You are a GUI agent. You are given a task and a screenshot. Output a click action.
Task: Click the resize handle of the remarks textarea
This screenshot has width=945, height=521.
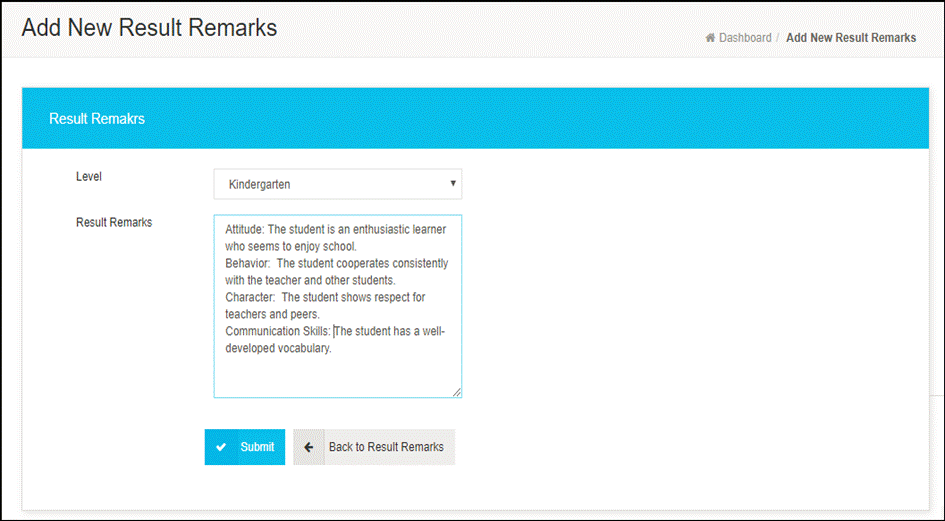(x=456, y=392)
